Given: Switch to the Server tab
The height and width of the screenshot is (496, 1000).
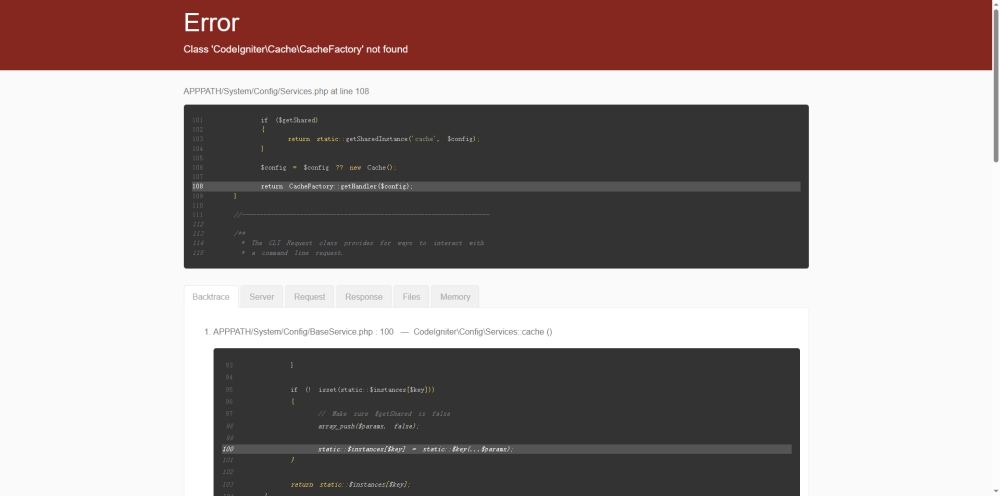Looking at the screenshot, I should [x=261, y=296].
